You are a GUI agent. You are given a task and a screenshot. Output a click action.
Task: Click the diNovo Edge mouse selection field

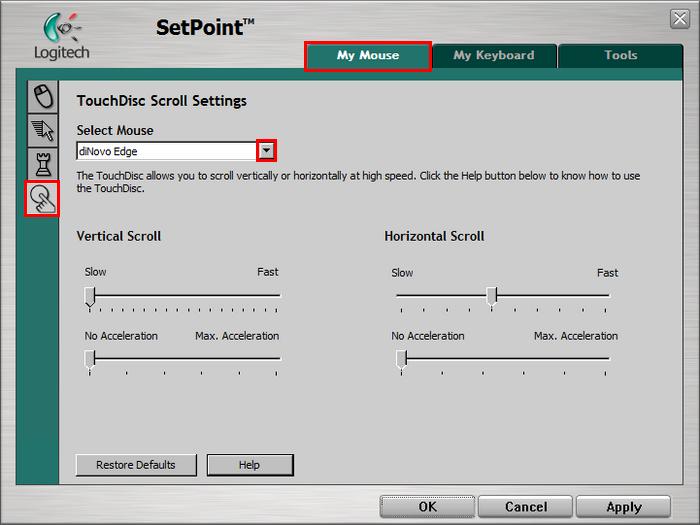click(167, 151)
